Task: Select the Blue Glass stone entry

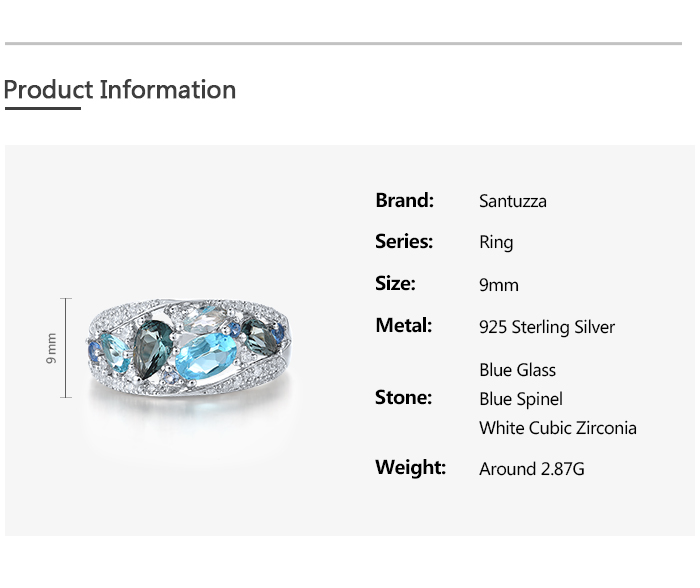Action: click(517, 370)
